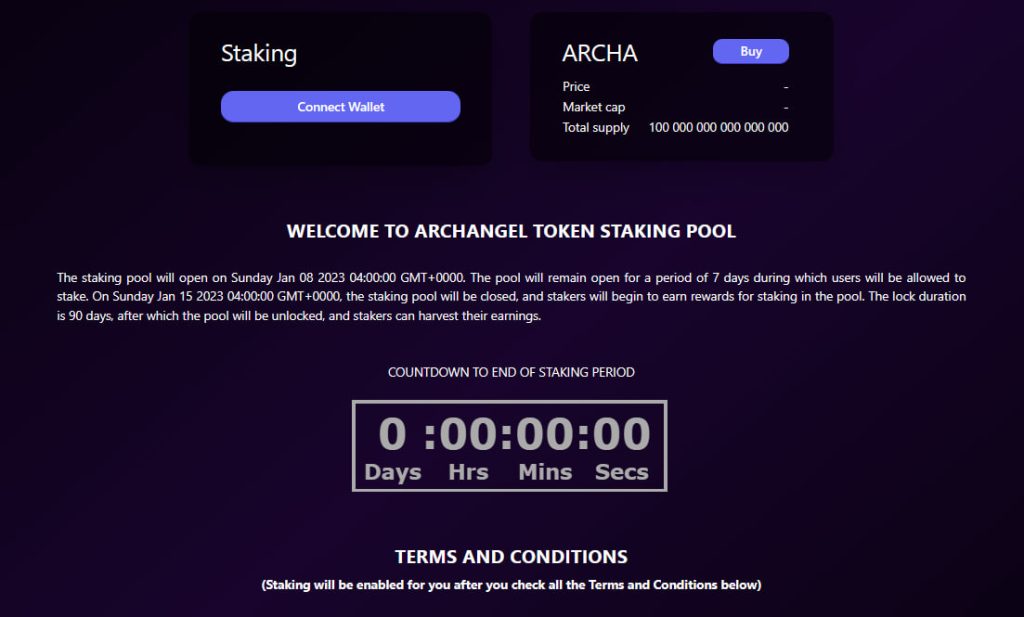Click the seconds digits of the countdown timer
Screen dimensions: 1024x617
point(621,434)
